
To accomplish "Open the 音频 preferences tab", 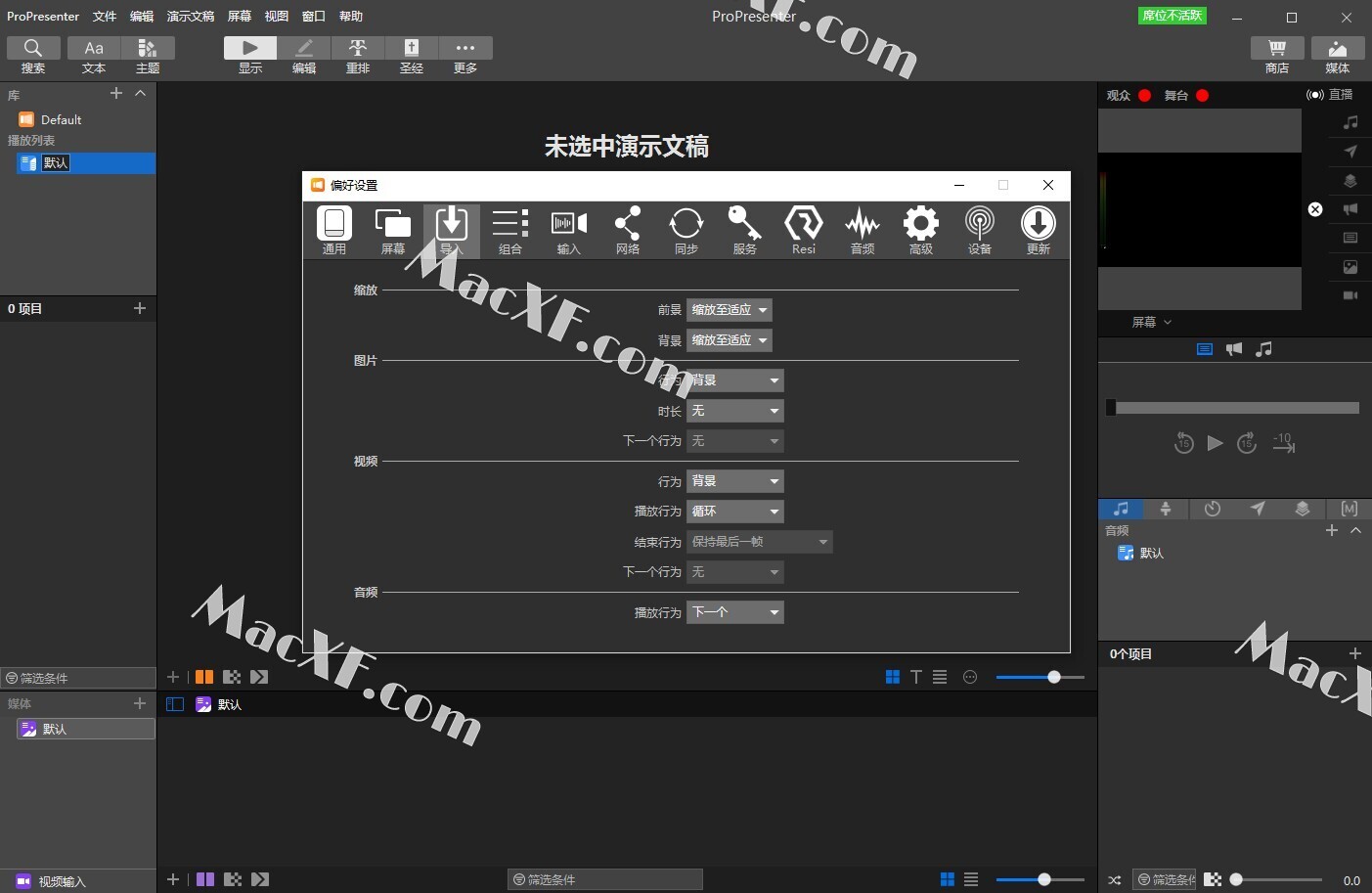I will coord(863,231).
